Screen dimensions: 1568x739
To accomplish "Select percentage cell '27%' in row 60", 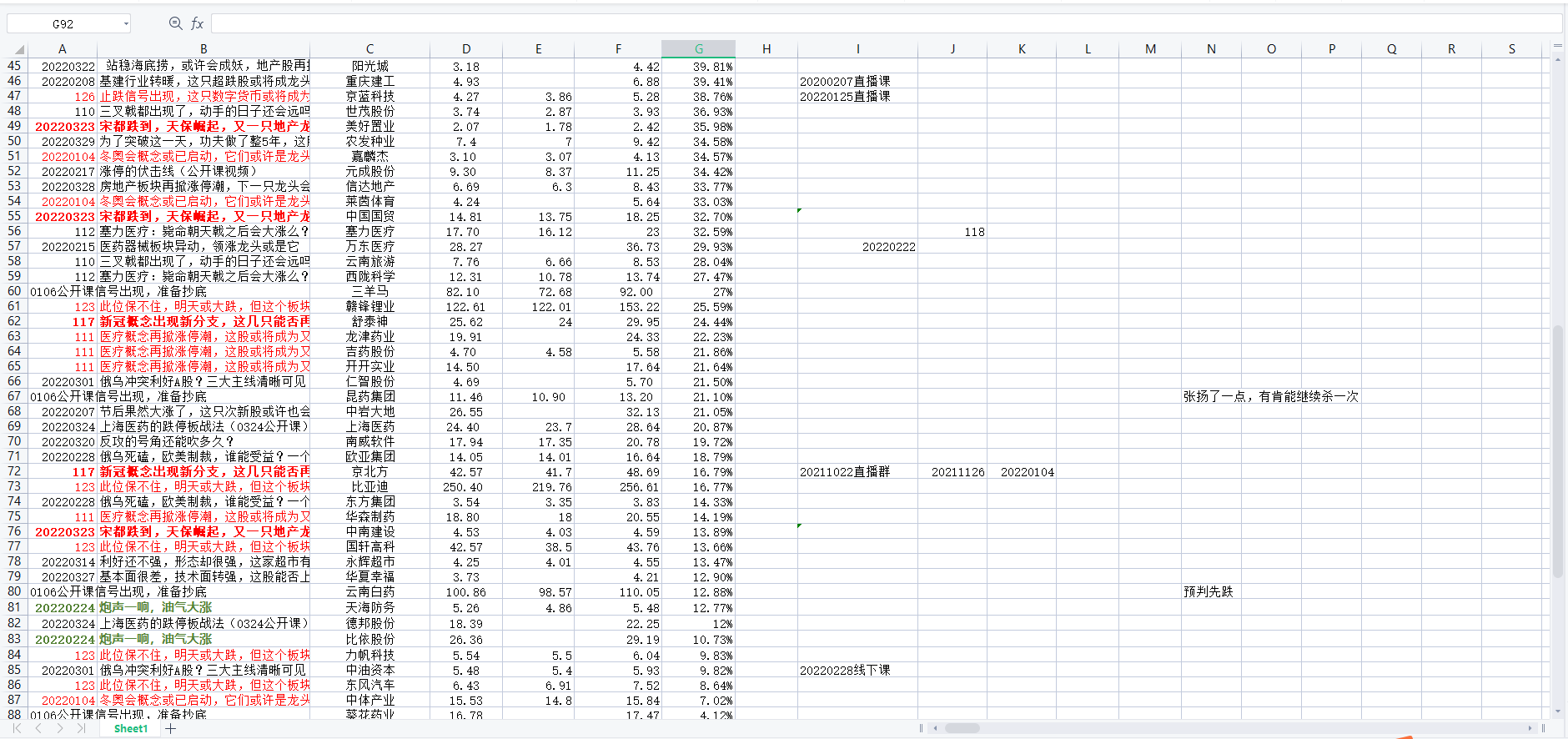I will click(x=698, y=291).
